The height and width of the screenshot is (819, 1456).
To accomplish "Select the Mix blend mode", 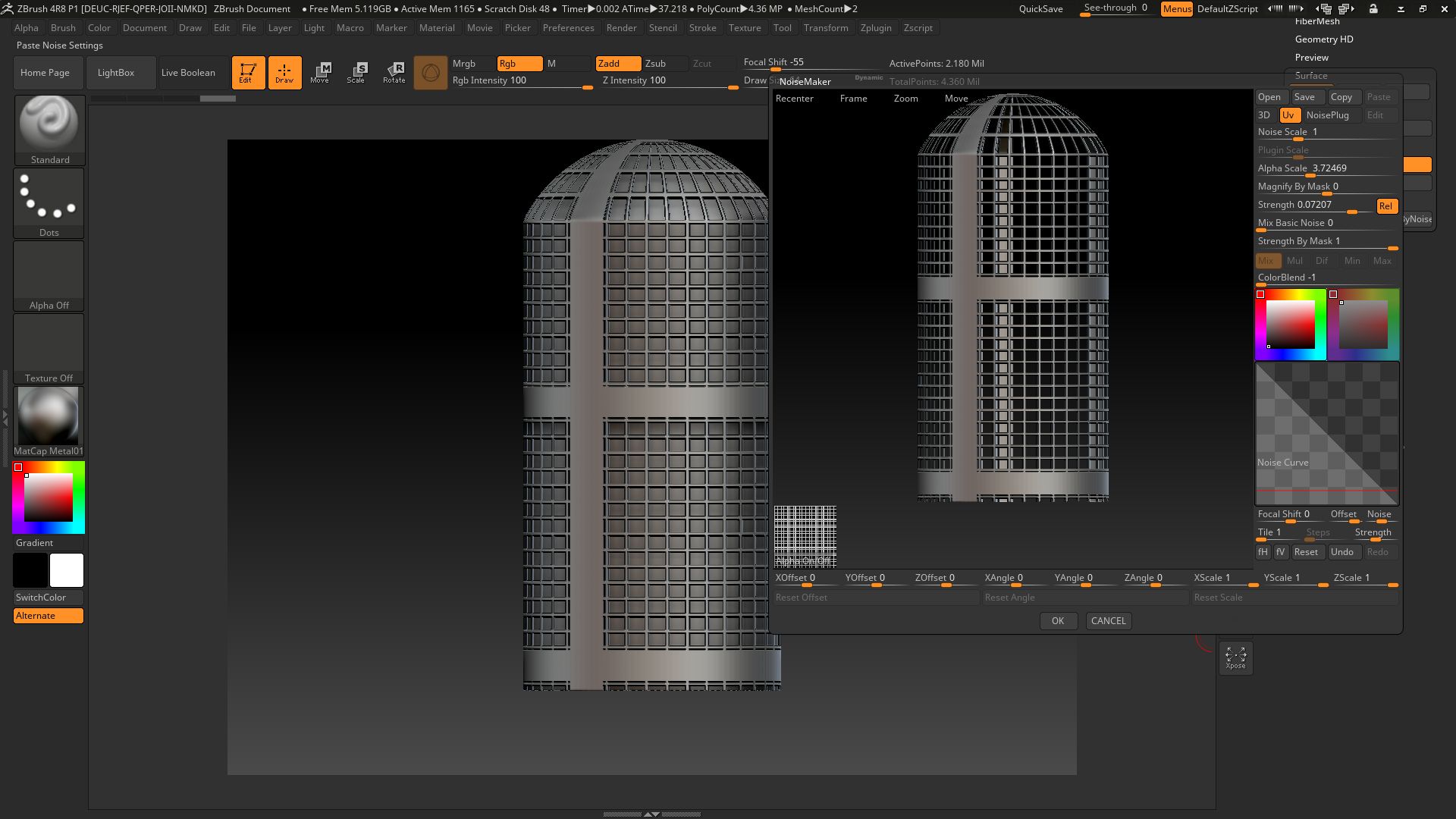I will tap(1268, 261).
